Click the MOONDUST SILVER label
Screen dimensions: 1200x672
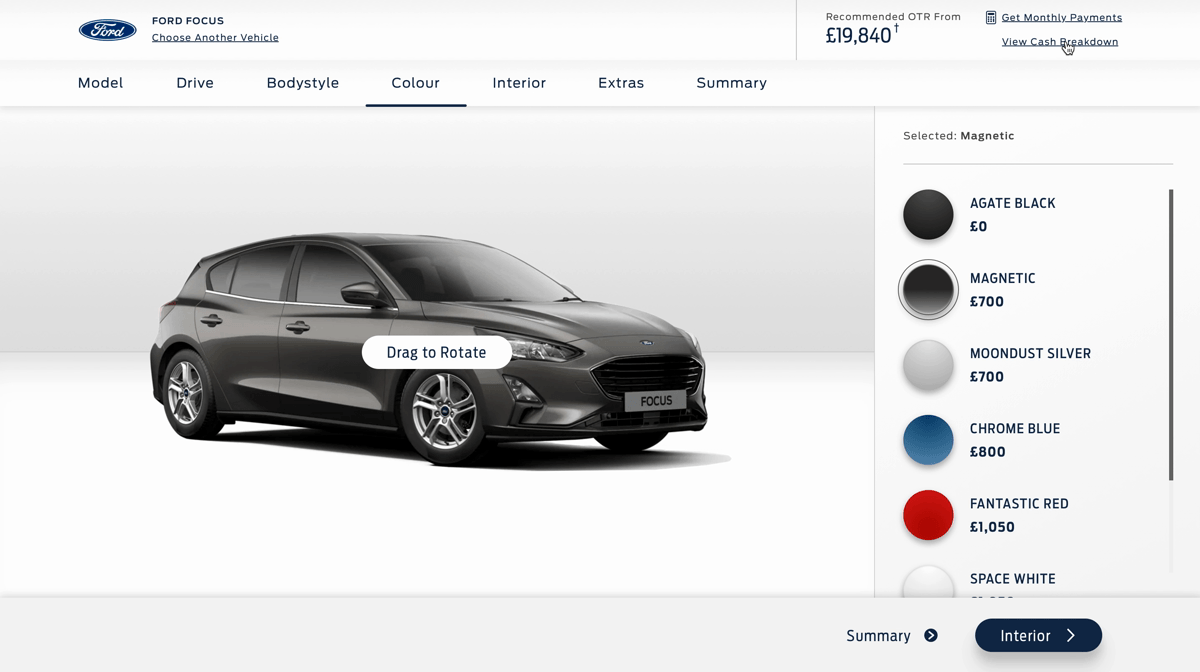(1030, 354)
